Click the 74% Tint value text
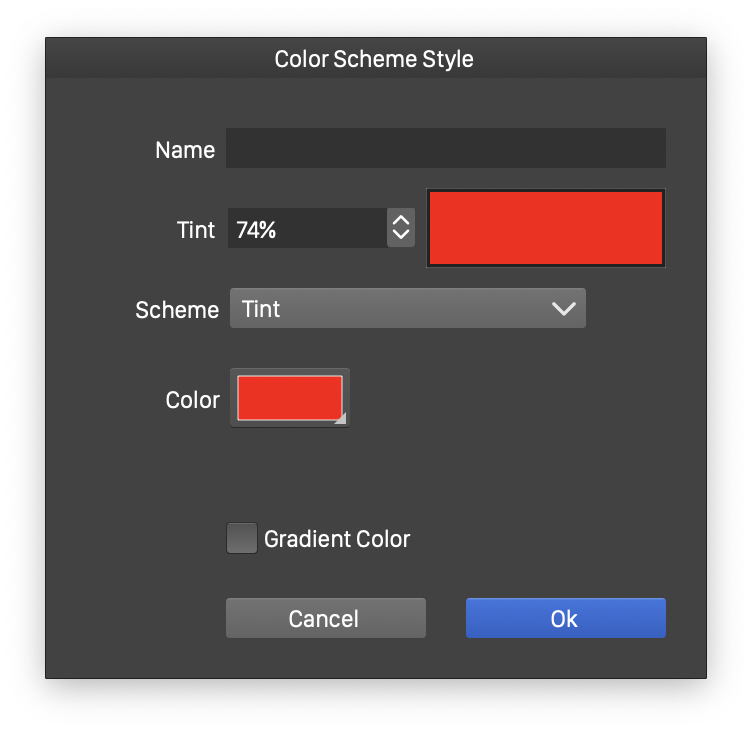This screenshot has width=752, height=732. 256,230
